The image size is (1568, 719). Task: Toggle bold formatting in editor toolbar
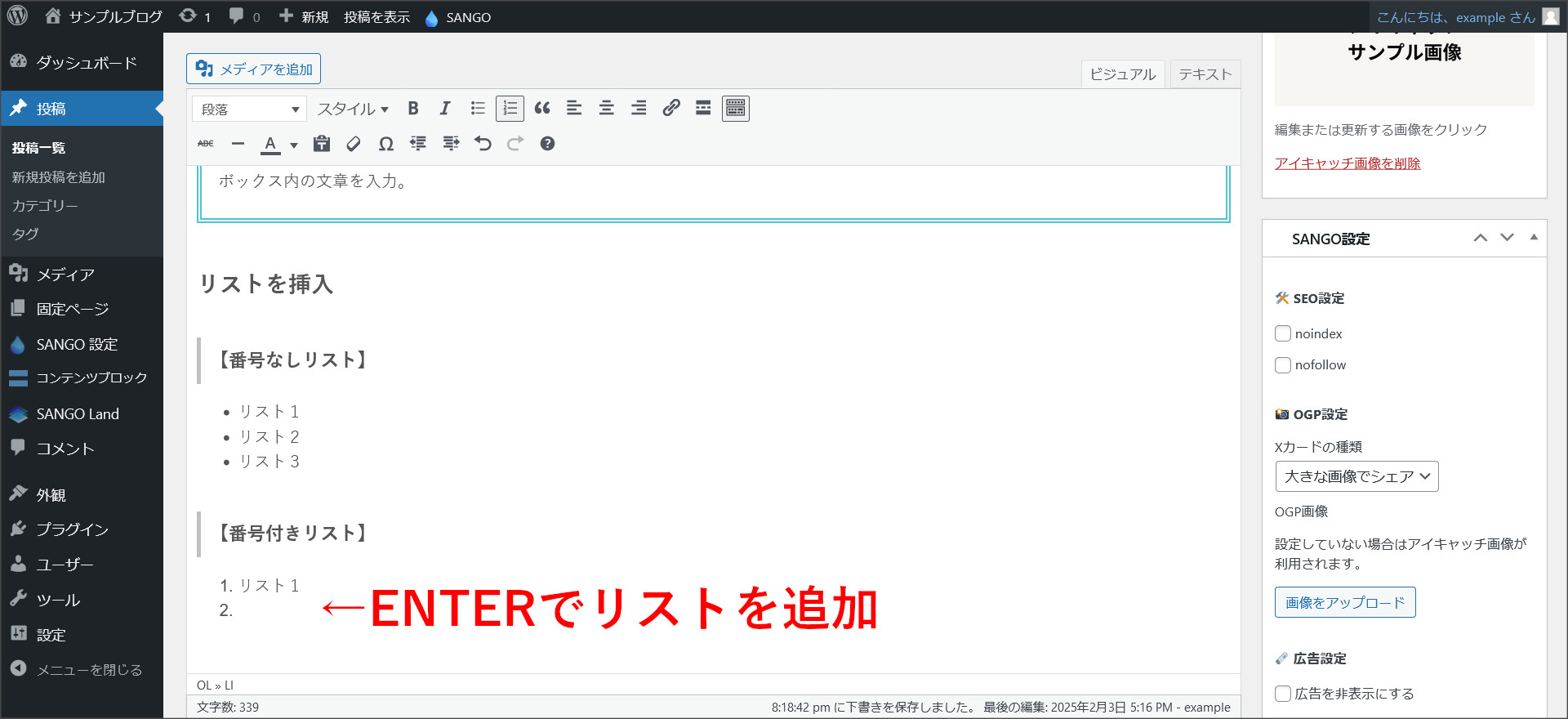(x=413, y=109)
